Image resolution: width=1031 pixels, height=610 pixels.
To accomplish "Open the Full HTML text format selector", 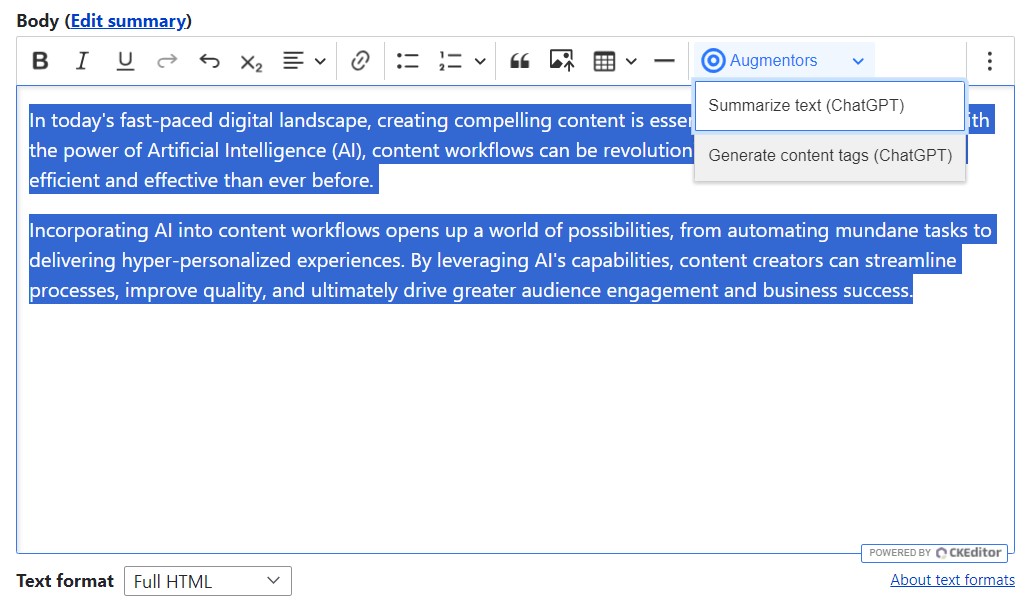I will [x=207, y=581].
